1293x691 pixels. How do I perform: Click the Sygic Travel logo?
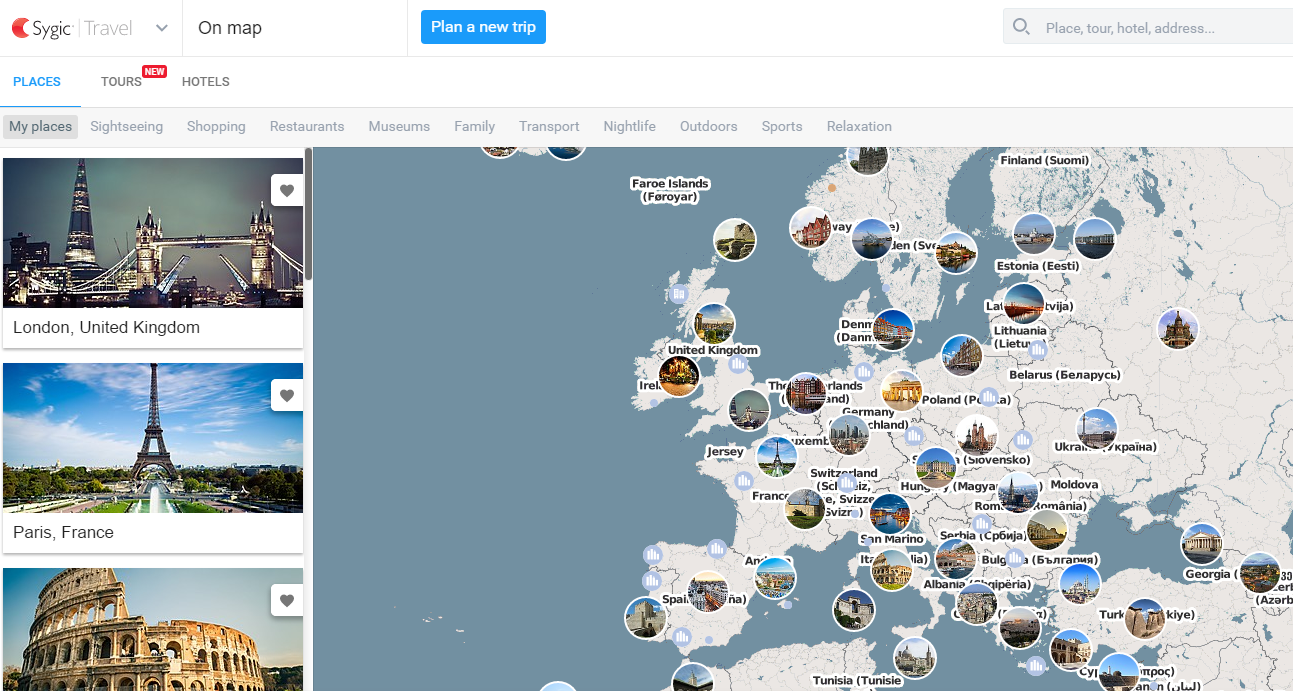[x=72, y=28]
